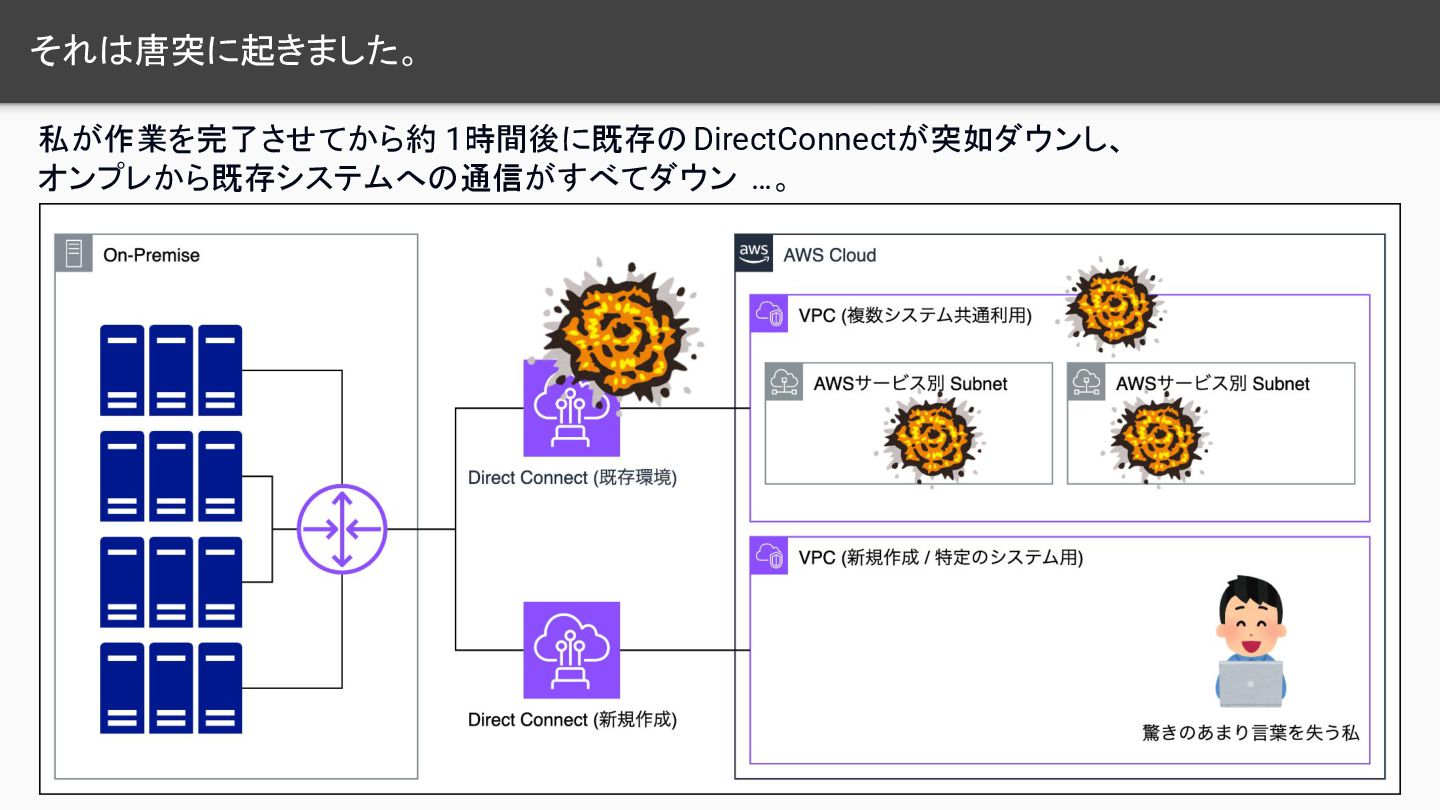Click the Direct Connect (既存環境) label
Image resolution: width=1440 pixels, height=810 pixels.
pyautogui.click(x=572, y=478)
